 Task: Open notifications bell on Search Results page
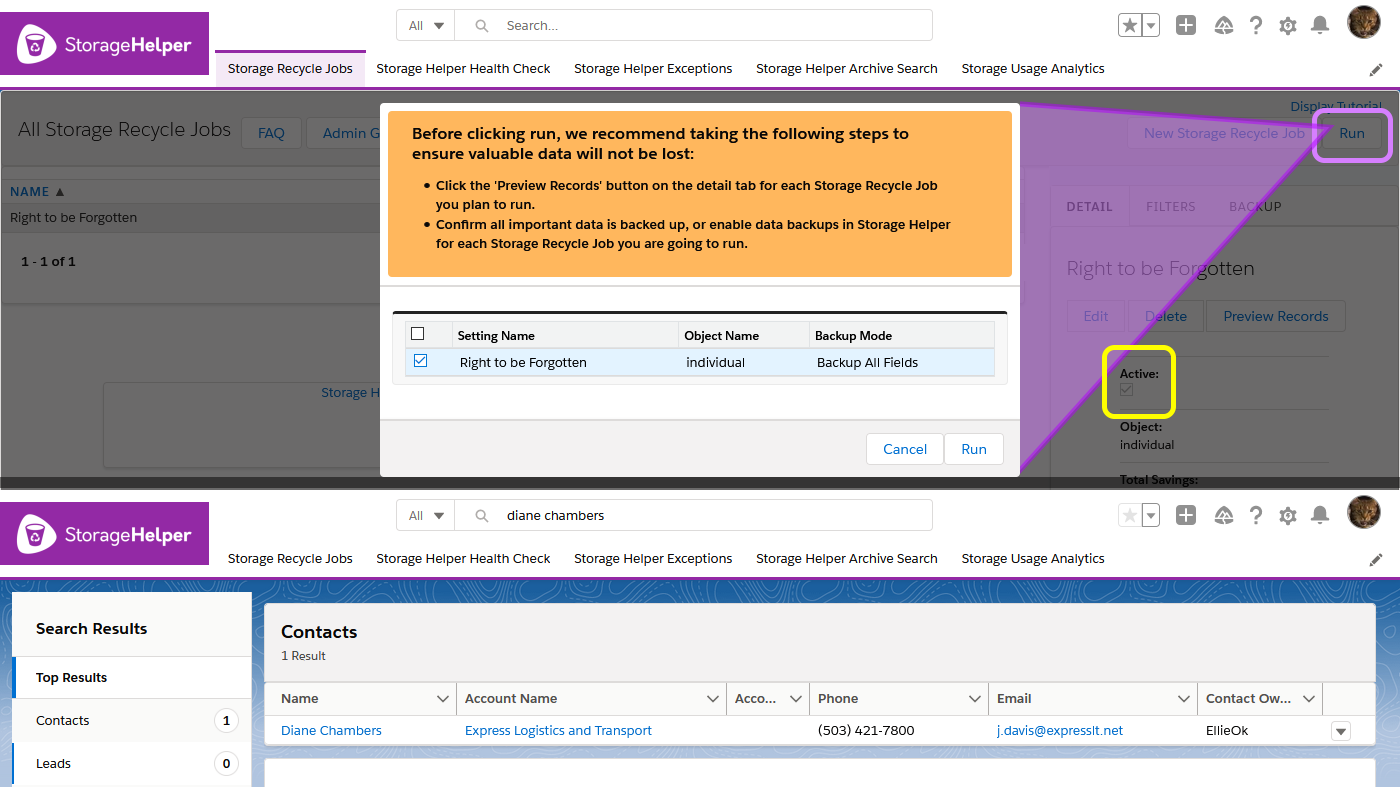(x=1320, y=516)
